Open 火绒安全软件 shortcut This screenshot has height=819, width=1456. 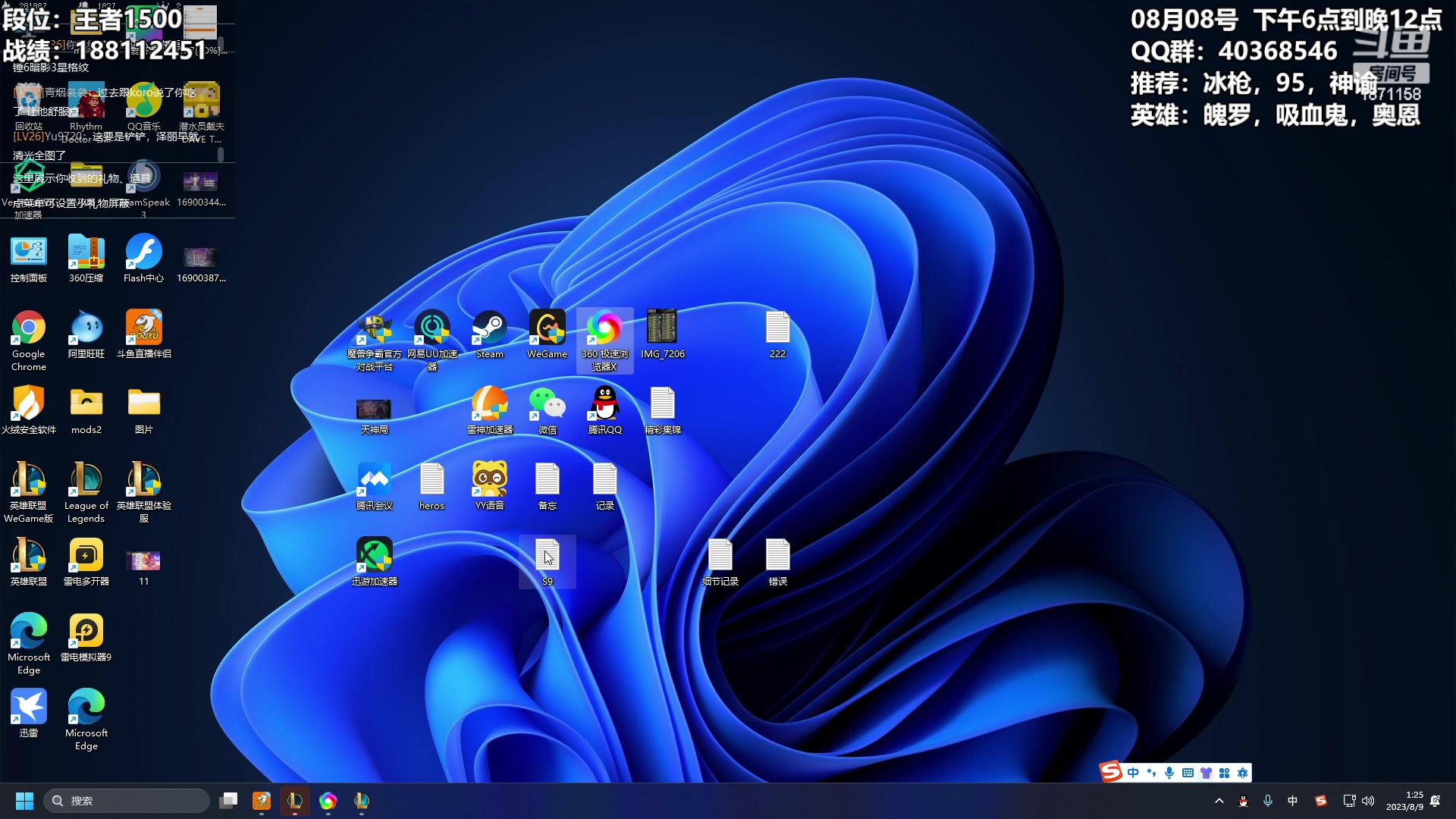pos(29,410)
